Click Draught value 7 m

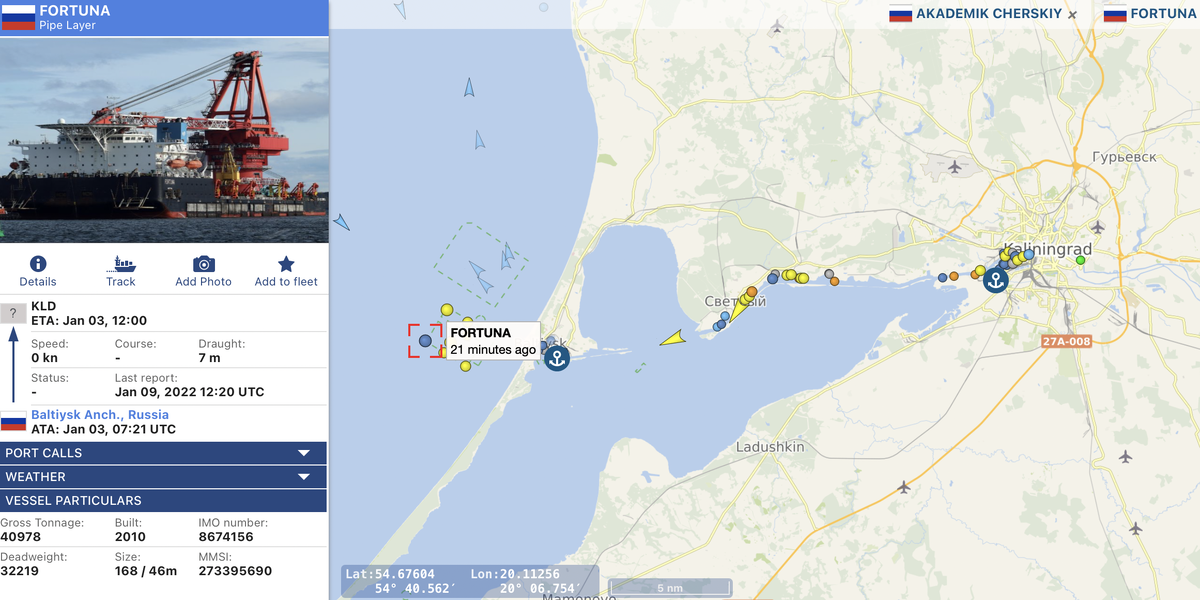click(x=209, y=358)
